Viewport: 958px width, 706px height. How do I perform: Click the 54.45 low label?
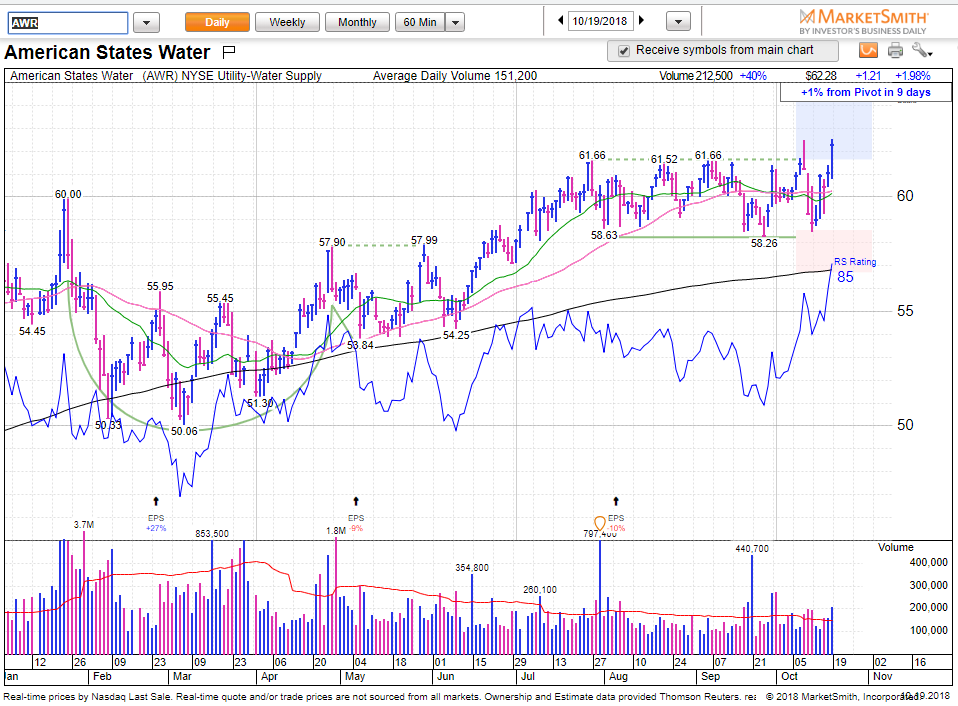[32, 331]
